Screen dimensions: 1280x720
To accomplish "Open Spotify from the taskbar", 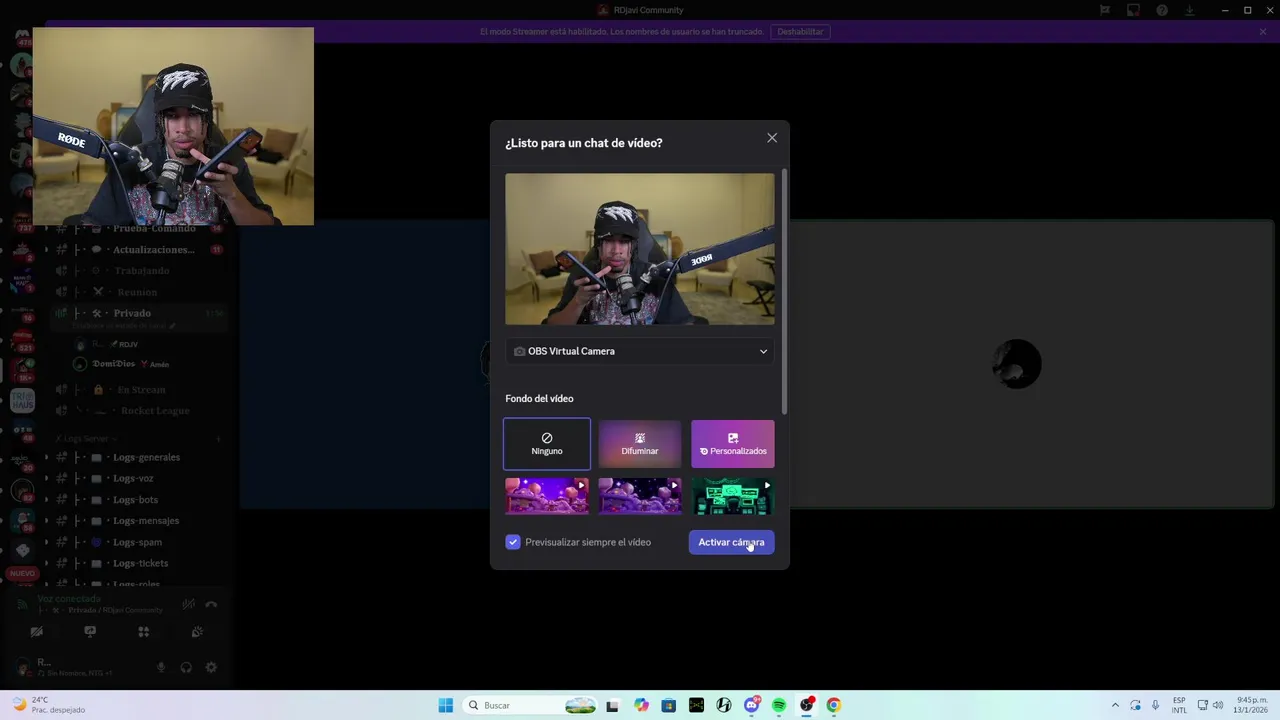I will 779,705.
